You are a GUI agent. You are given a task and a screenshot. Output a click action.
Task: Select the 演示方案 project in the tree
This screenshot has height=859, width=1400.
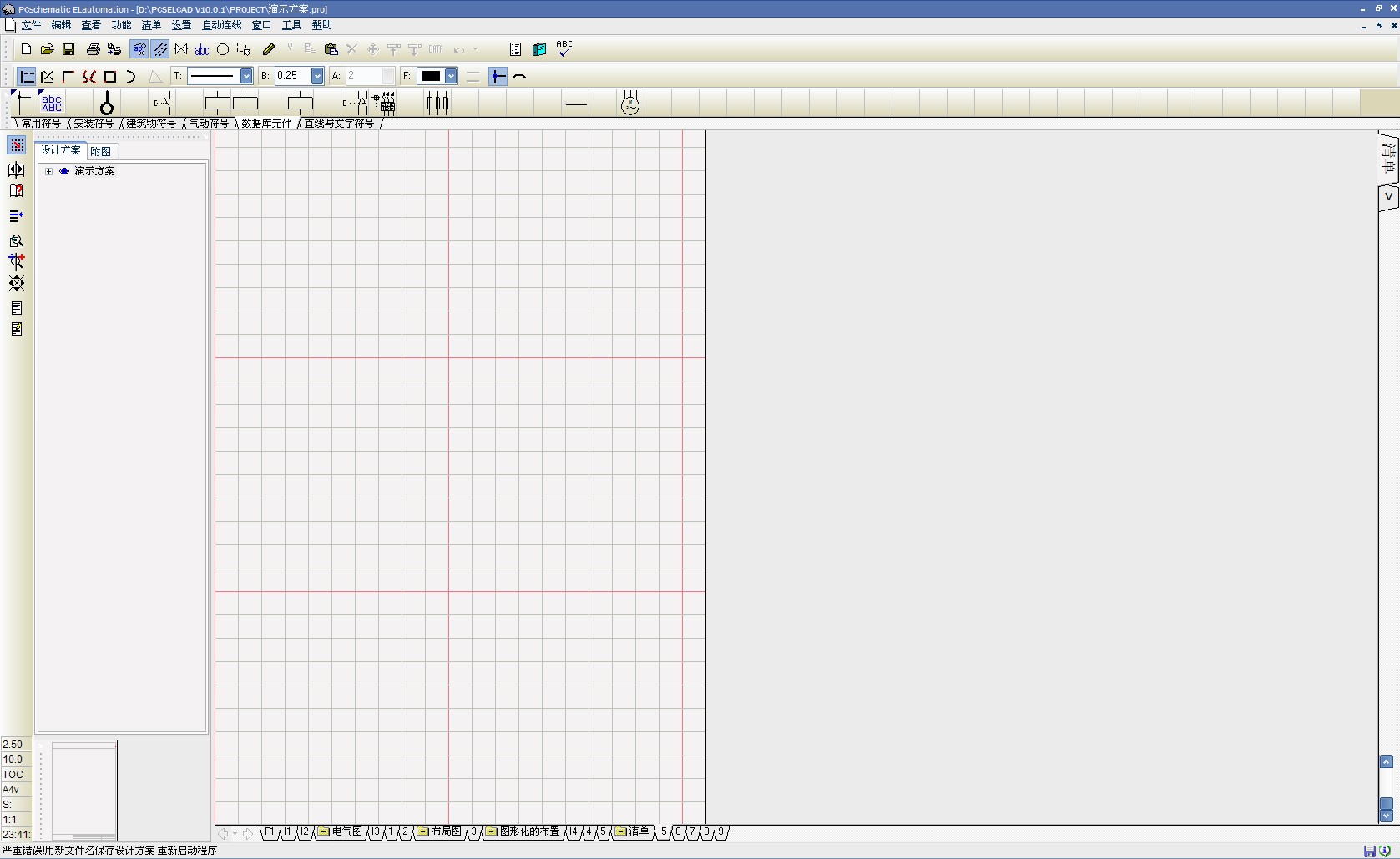click(x=94, y=171)
